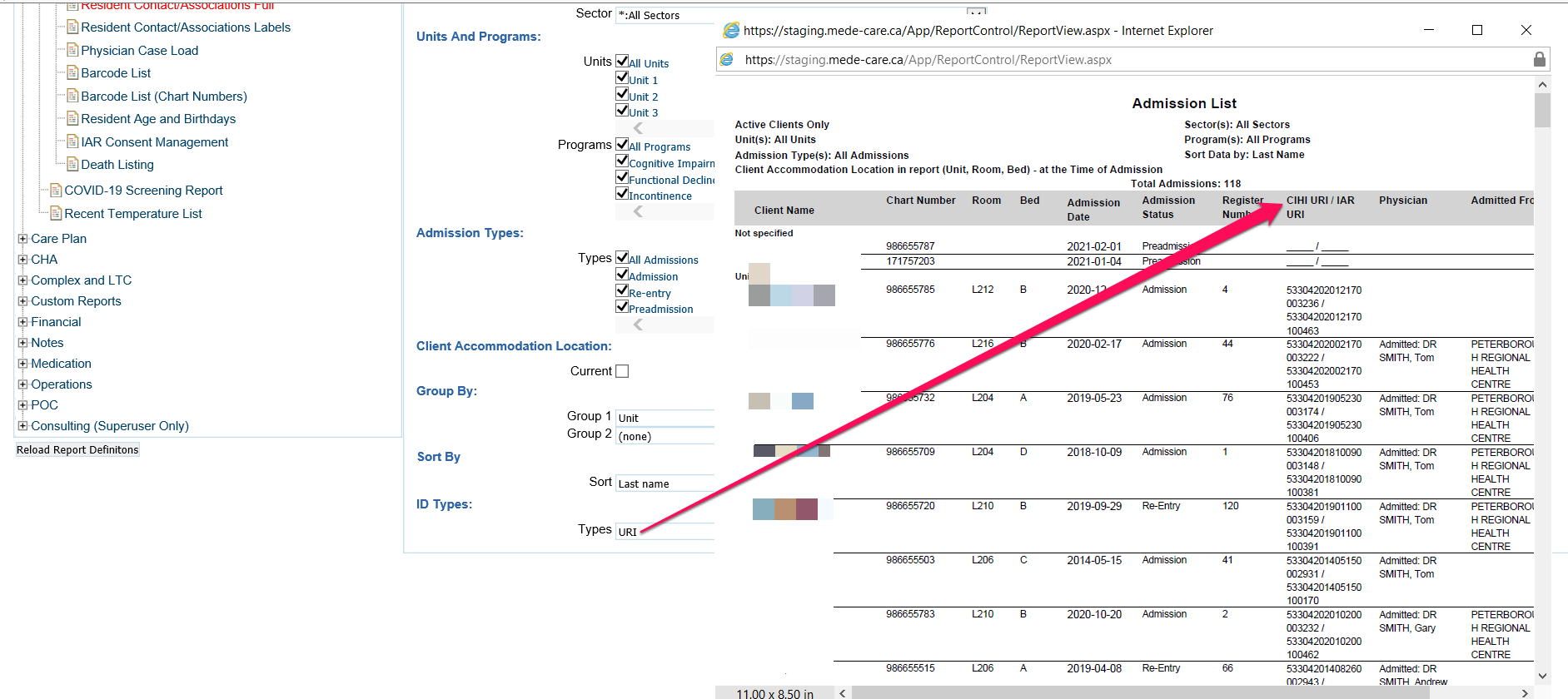Click the report's vertical scrollbar down arrow
The image size is (1568, 699).
(1541, 676)
